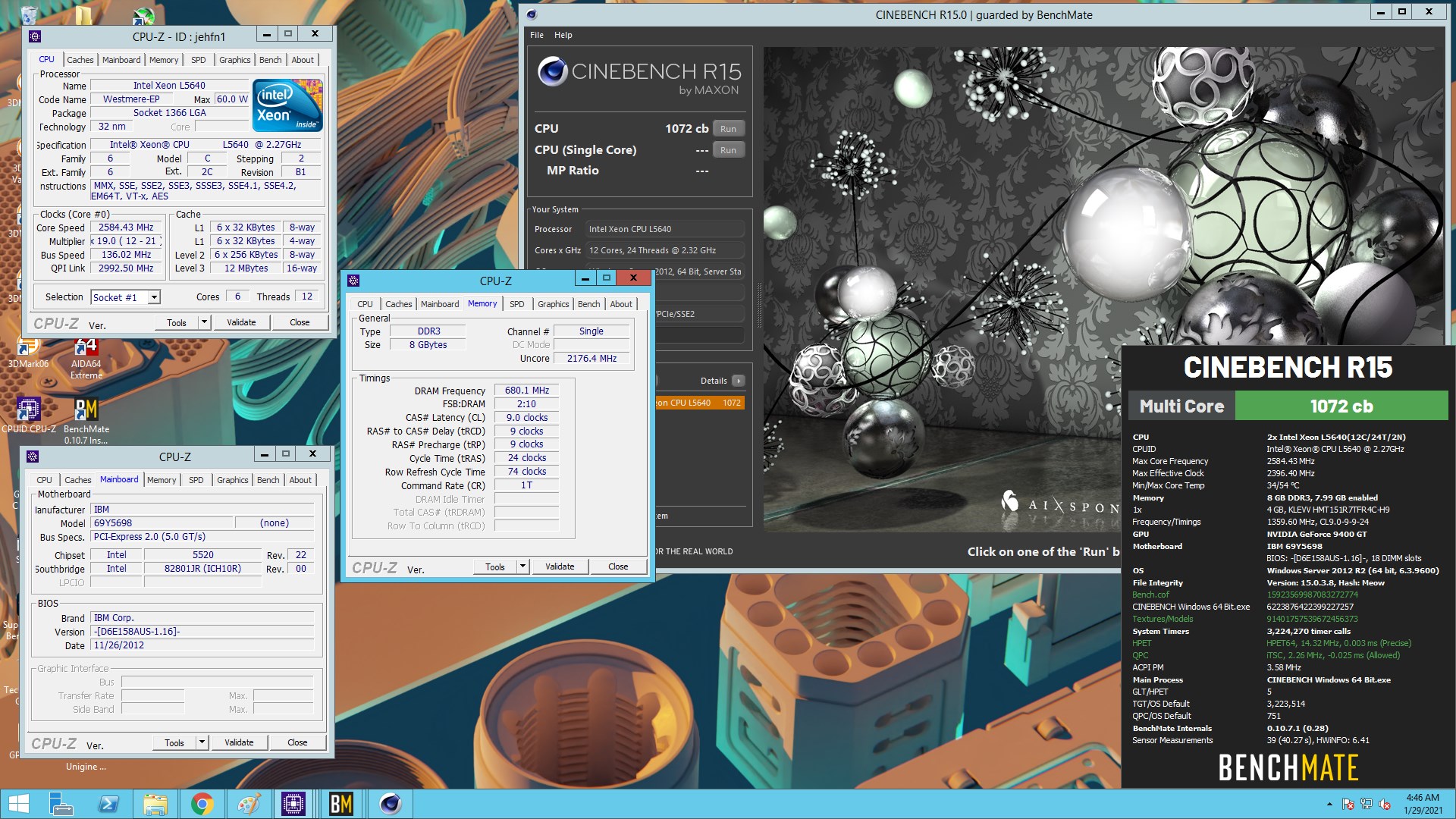Launch PowerShell from the taskbar
Viewport: 1456px width, 819px height.
pos(108,804)
